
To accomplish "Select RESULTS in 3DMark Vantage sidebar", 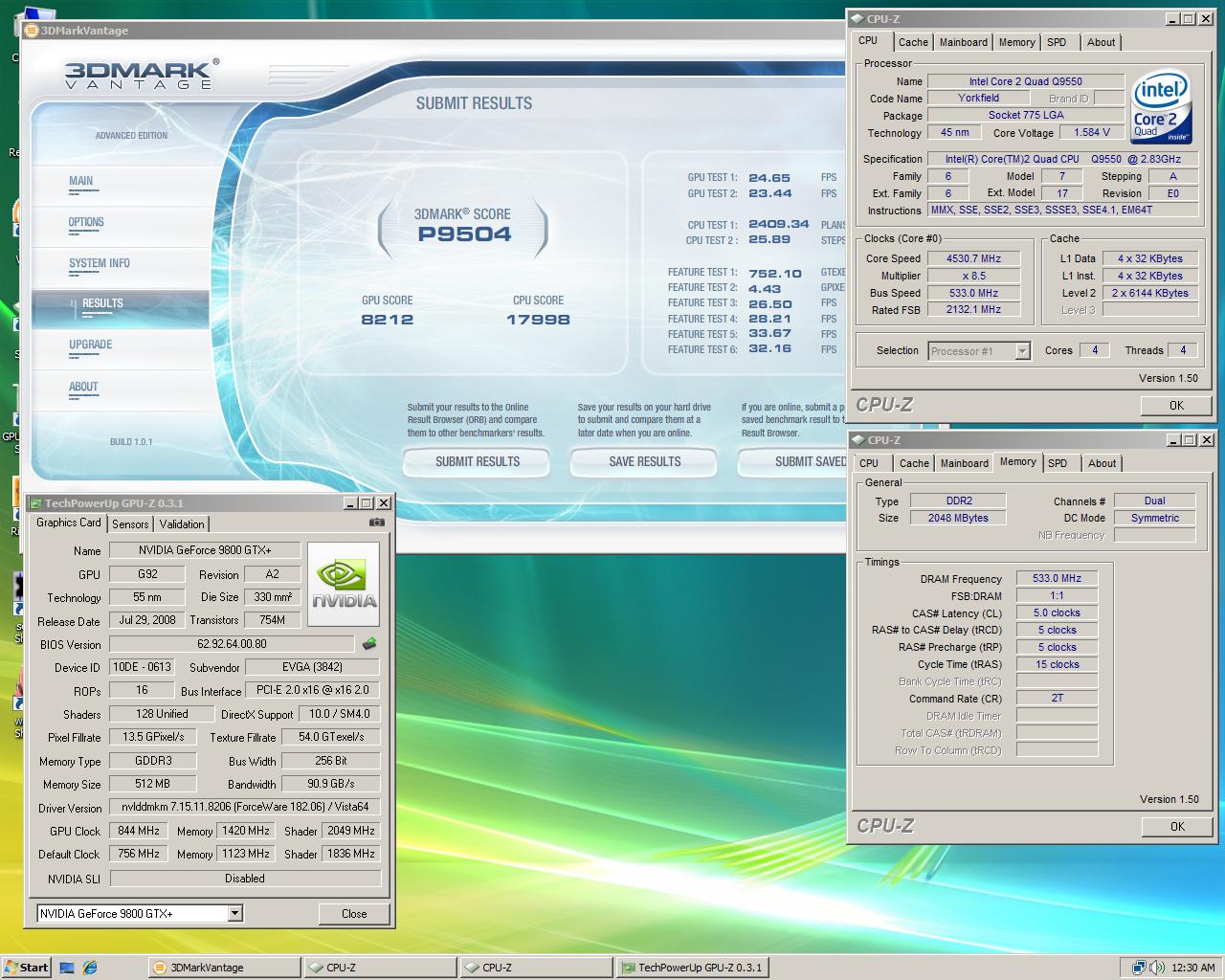I will (x=121, y=308).
